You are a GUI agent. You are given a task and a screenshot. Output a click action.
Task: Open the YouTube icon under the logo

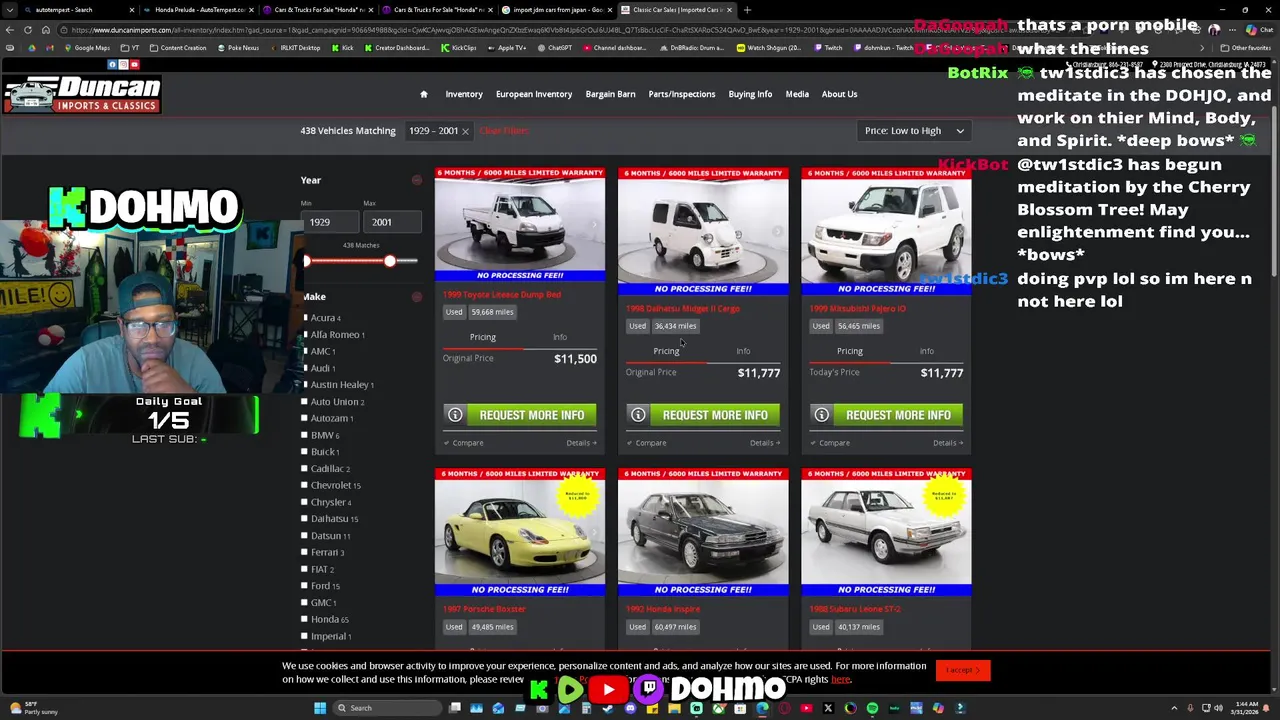[x=134, y=64]
